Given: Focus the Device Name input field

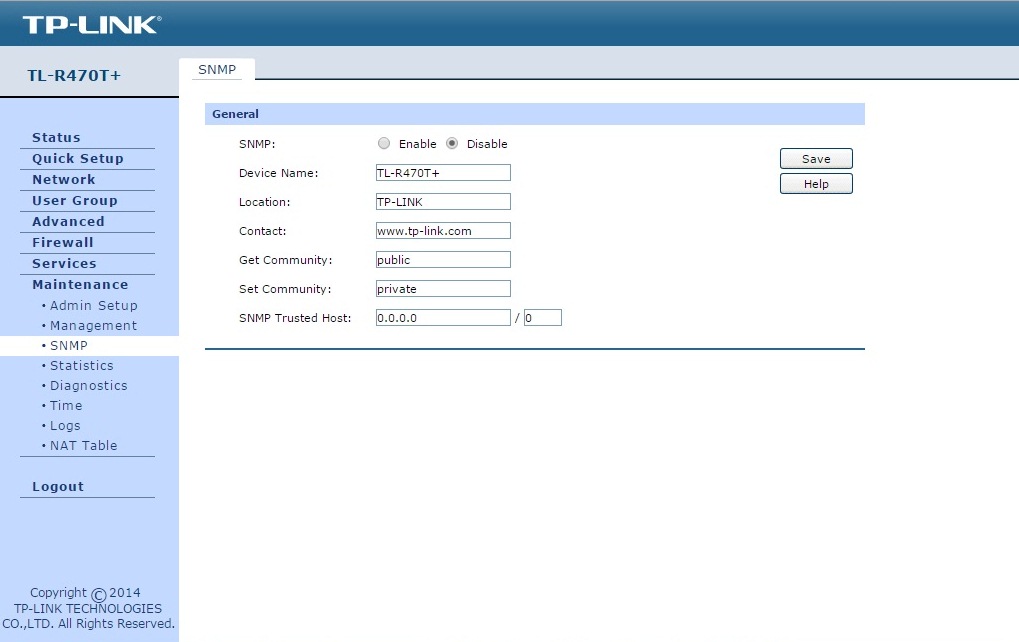Looking at the screenshot, I should 443,173.
